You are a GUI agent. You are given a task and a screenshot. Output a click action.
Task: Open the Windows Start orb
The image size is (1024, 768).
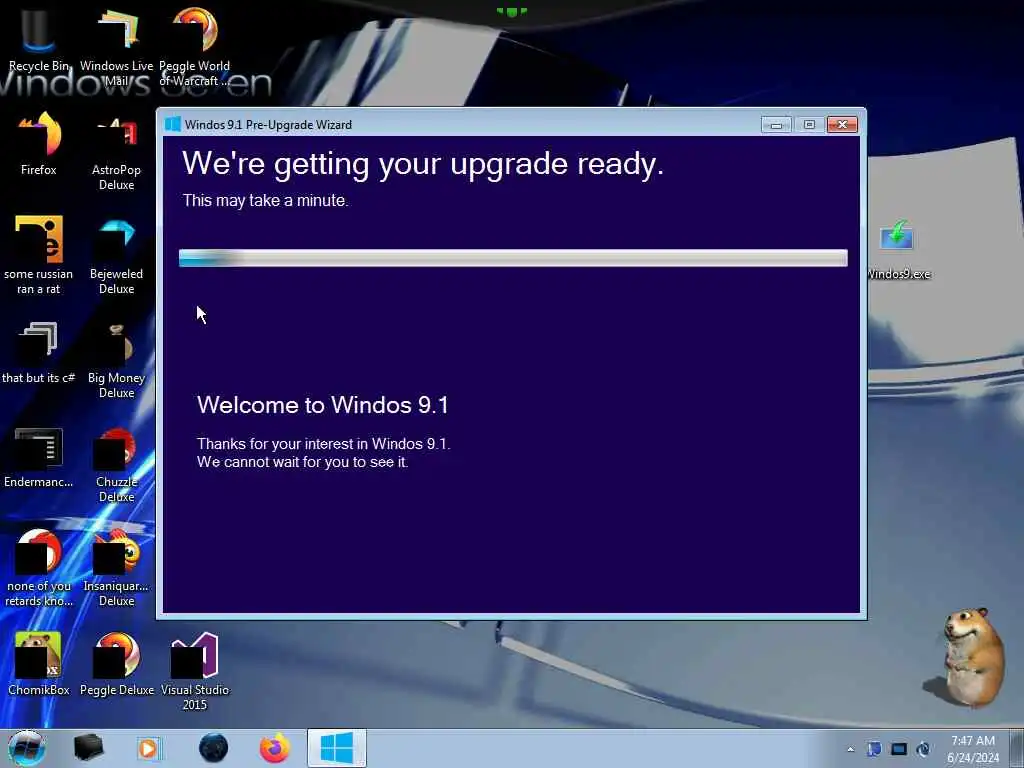coord(27,748)
